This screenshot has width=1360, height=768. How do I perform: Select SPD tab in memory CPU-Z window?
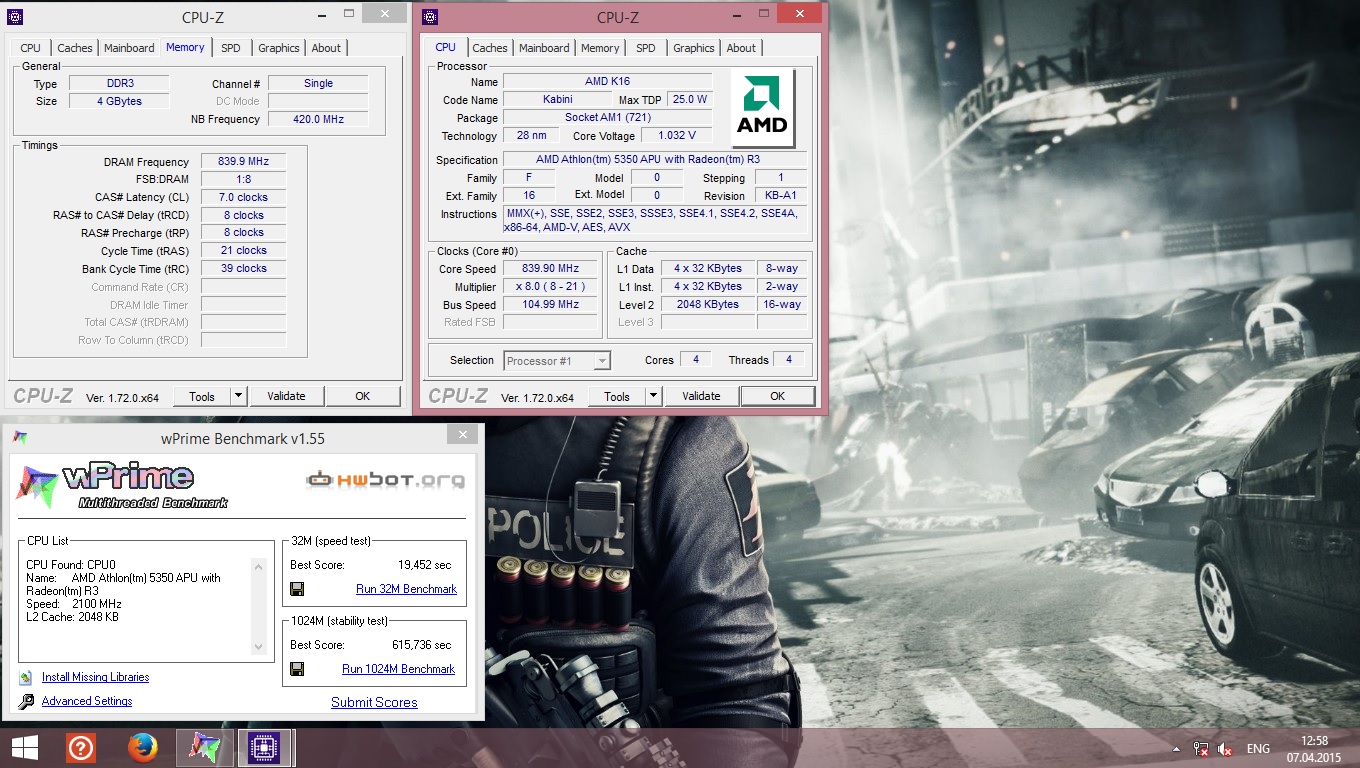pyautogui.click(x=231, y=48)
